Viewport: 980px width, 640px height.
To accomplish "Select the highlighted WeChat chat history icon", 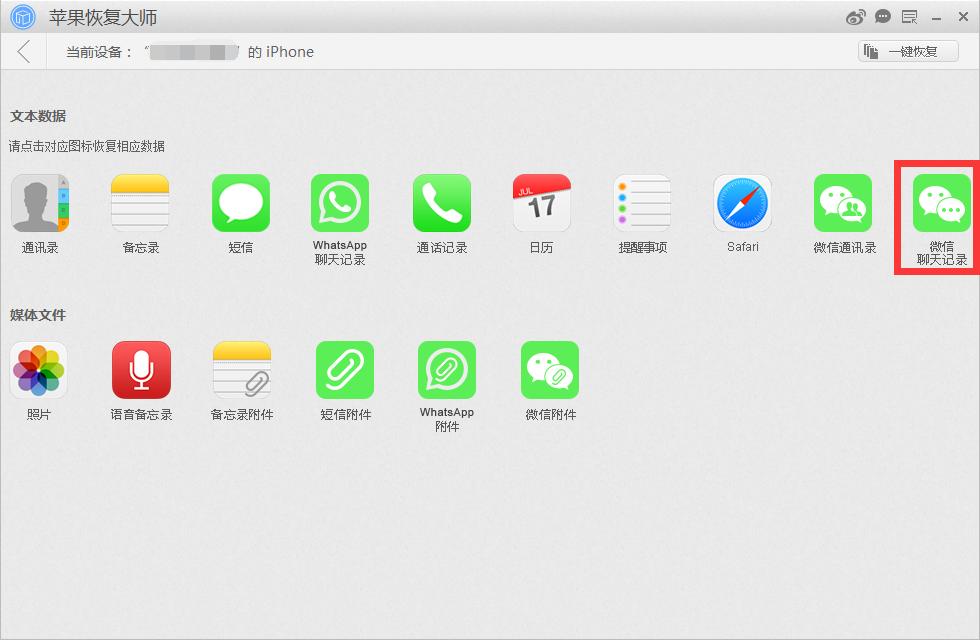I will (x=940, y=202).
